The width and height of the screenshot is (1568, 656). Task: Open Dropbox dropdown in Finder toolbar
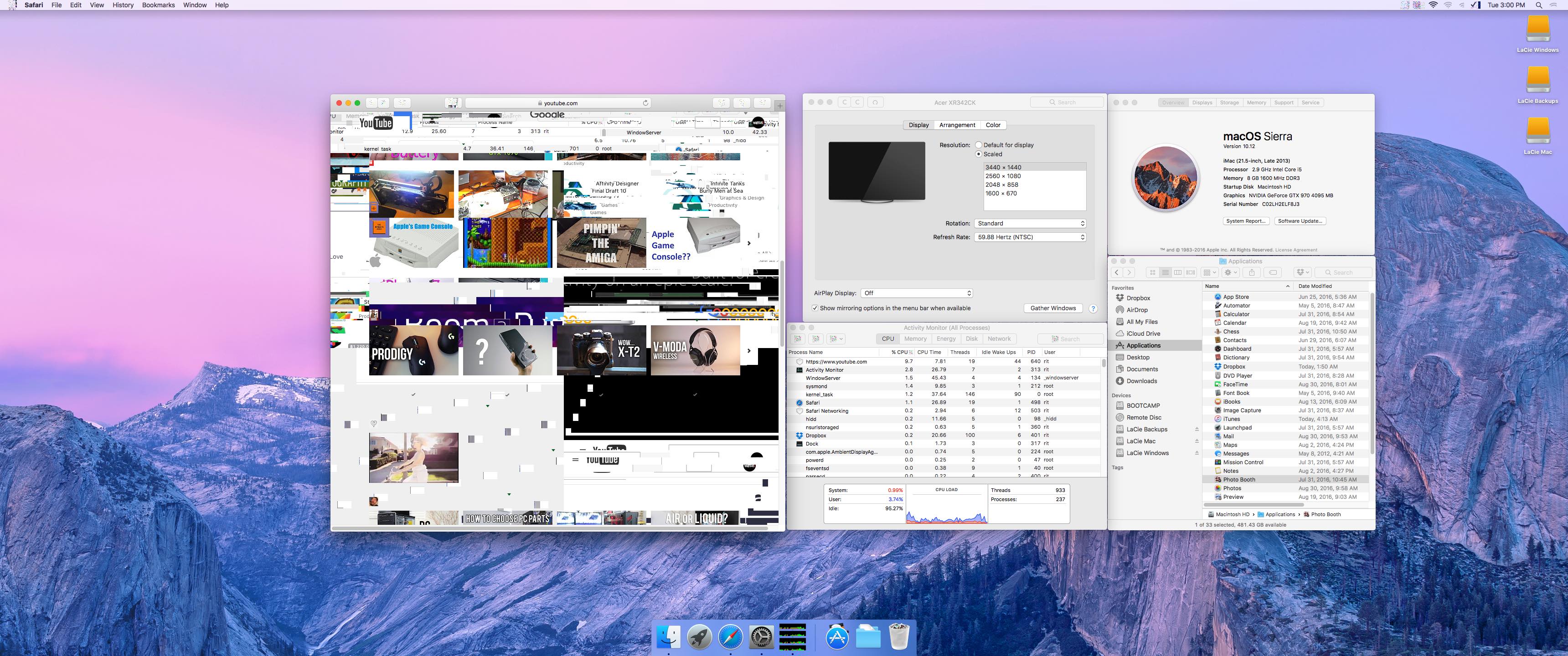(x=1302, y=272)
